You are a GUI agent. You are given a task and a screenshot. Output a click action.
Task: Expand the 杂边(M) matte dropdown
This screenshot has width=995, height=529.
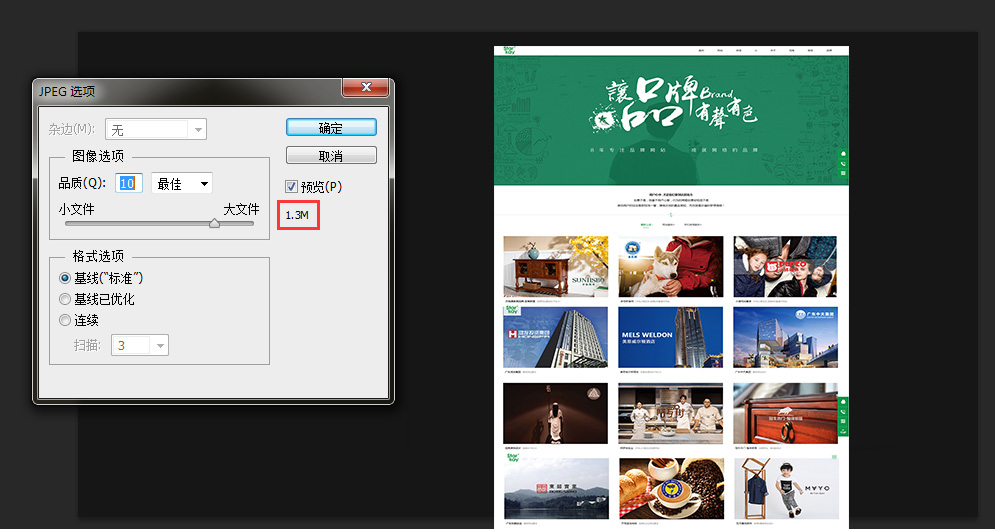coord(198,130)
